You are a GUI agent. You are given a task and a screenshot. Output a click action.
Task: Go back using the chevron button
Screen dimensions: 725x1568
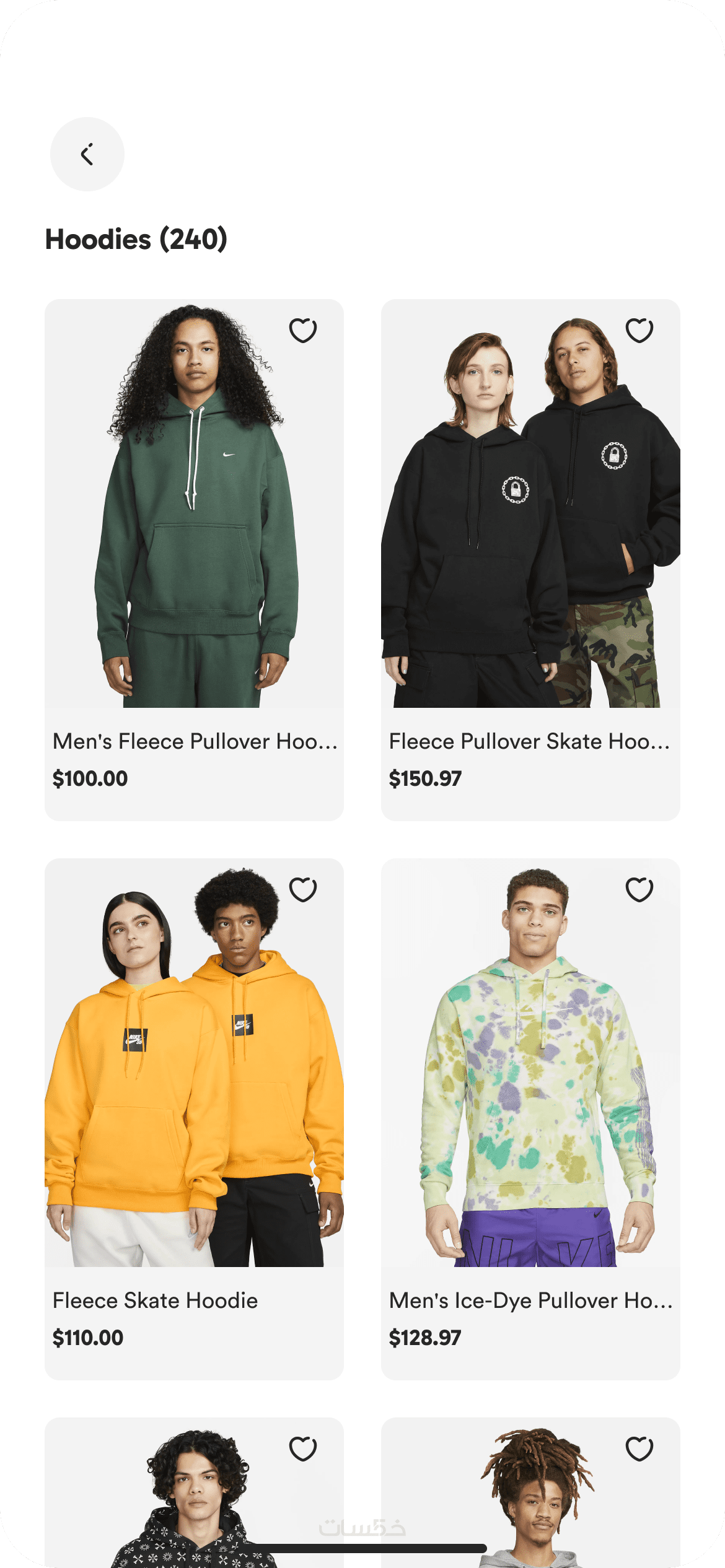87,154
